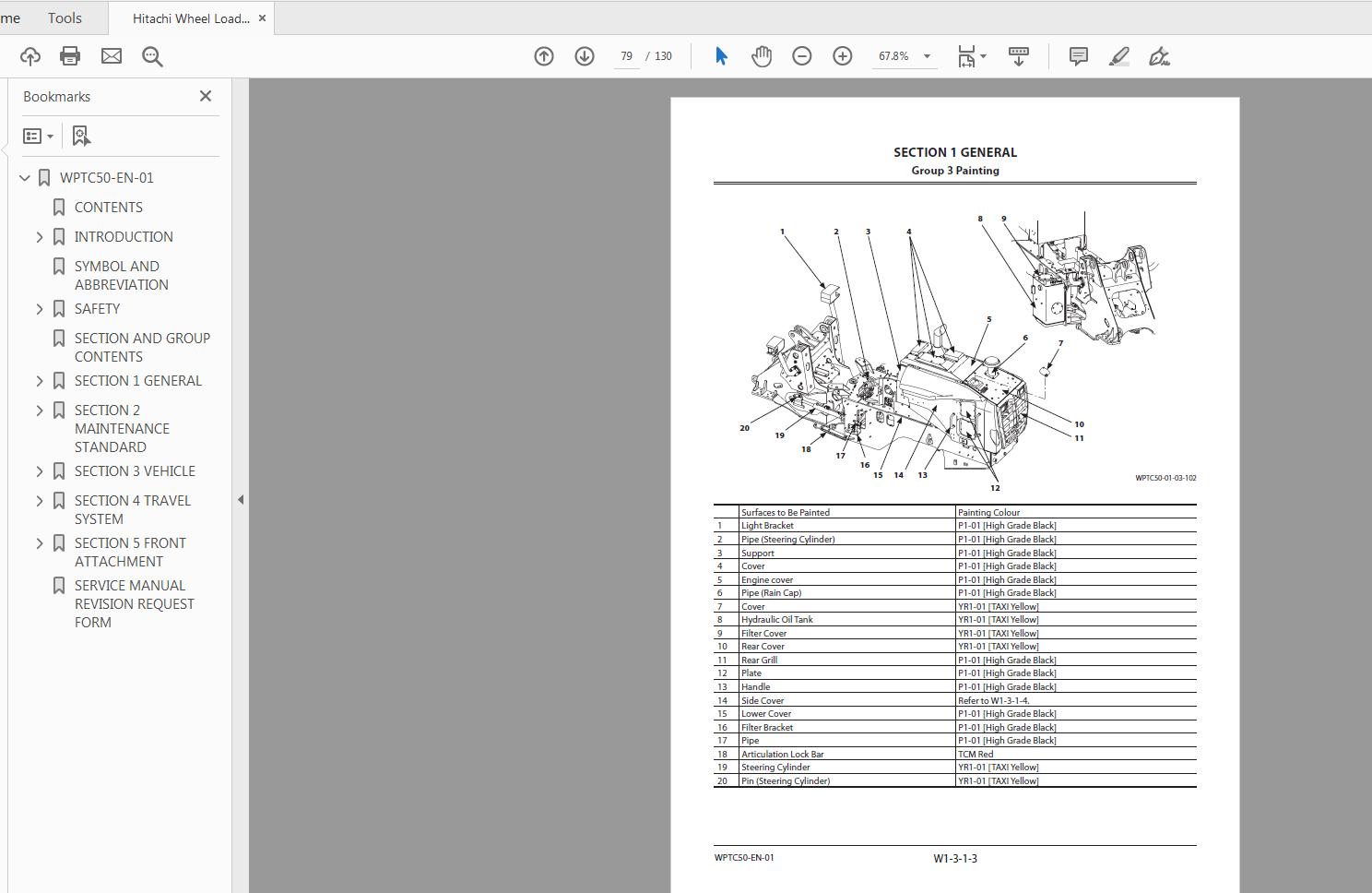Open the Search tool magnifier icon

coord(152,55)
